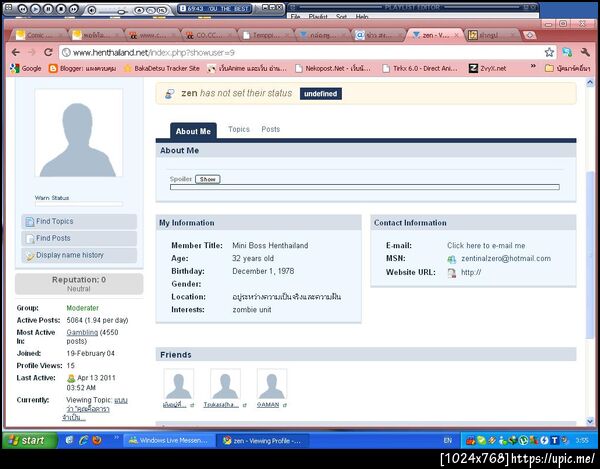Click the status icon beside zen
The width and height of the screenshot is (600, 469).
[170, 94]
